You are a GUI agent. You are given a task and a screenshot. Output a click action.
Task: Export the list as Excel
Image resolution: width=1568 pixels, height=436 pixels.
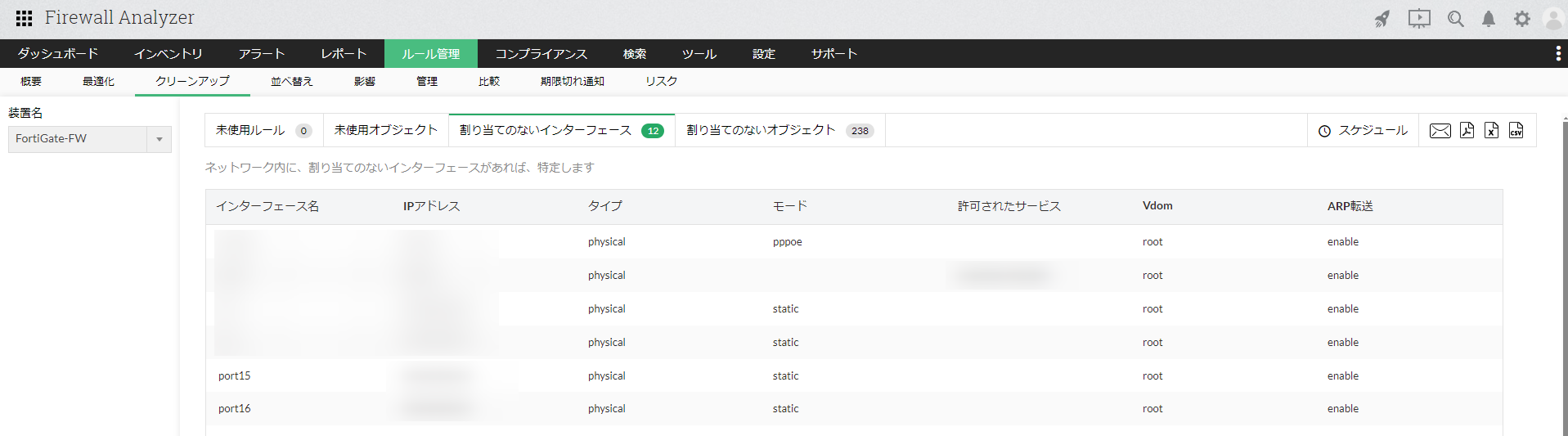click(x=1491, y=131)
